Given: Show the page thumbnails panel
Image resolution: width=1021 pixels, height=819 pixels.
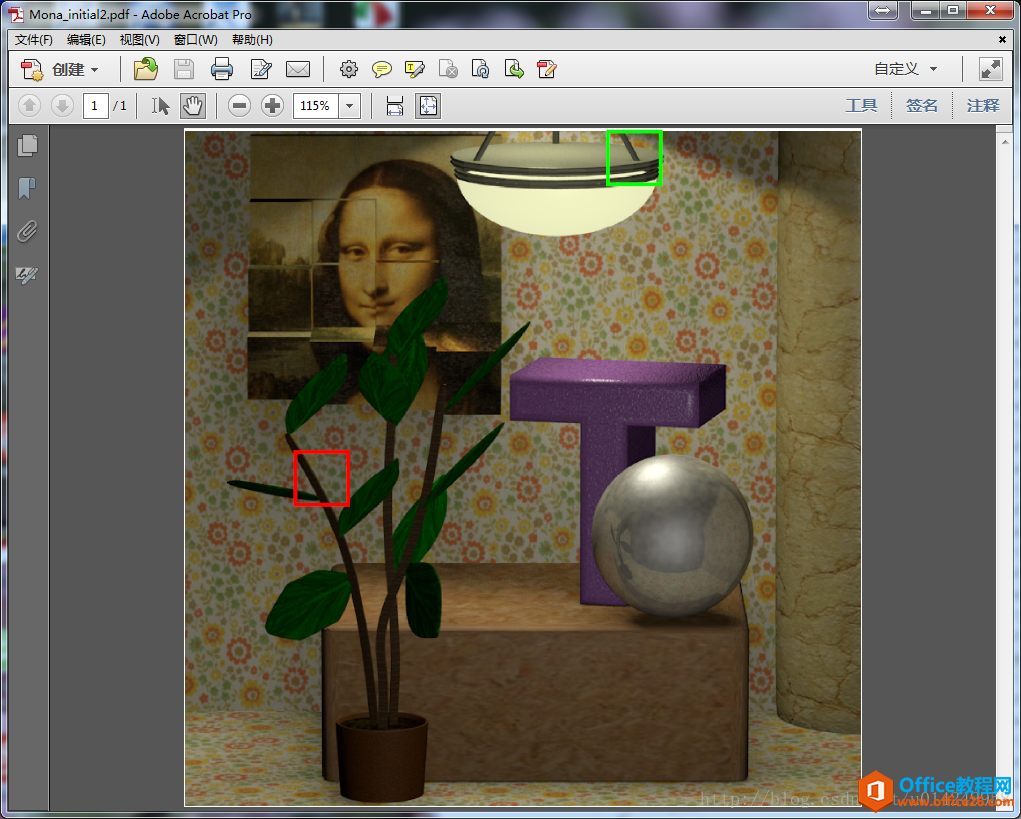Looking at the screenshot, I should coord(27,145).
